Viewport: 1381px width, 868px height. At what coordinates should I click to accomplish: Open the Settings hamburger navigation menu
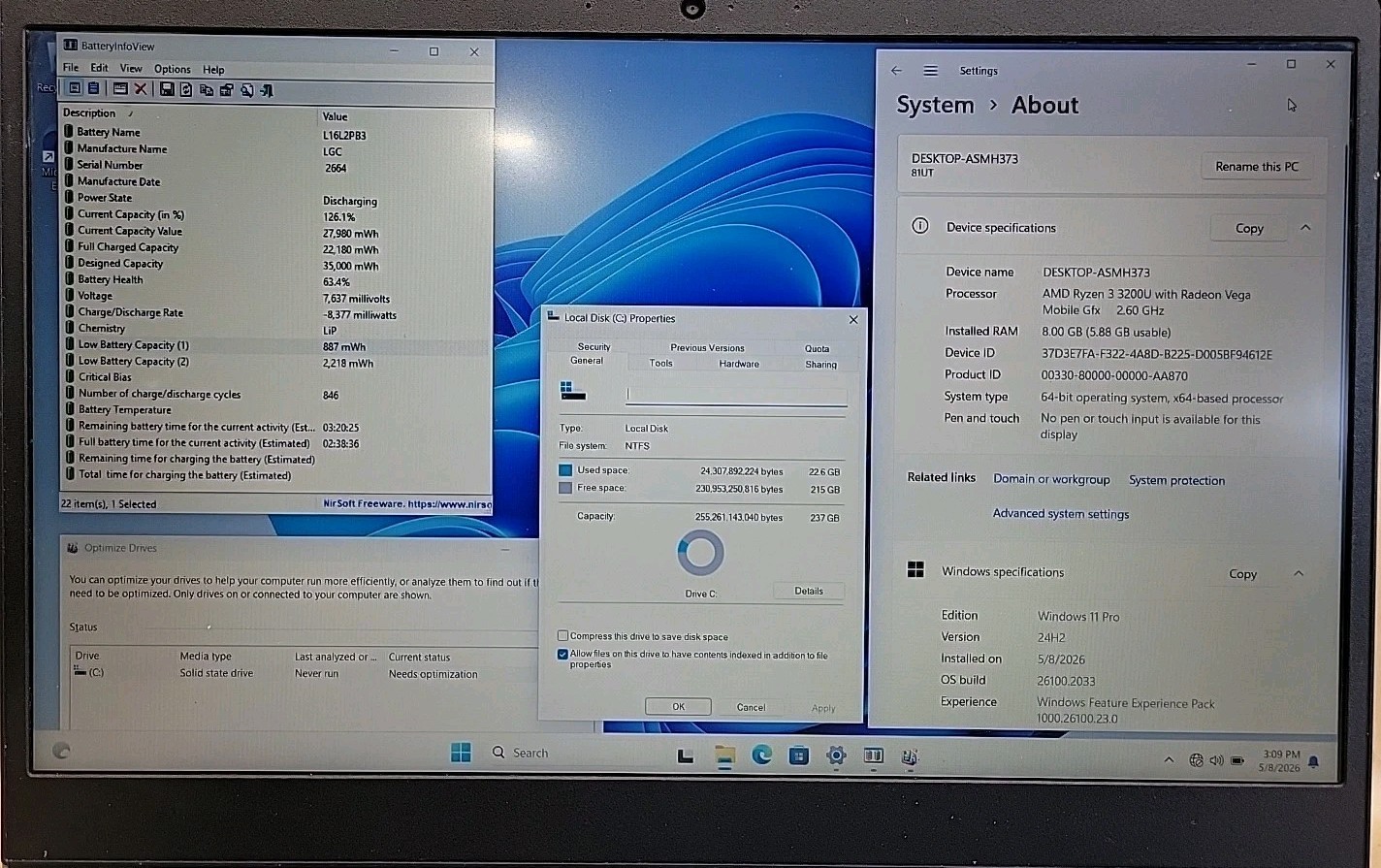click(930, 70)
